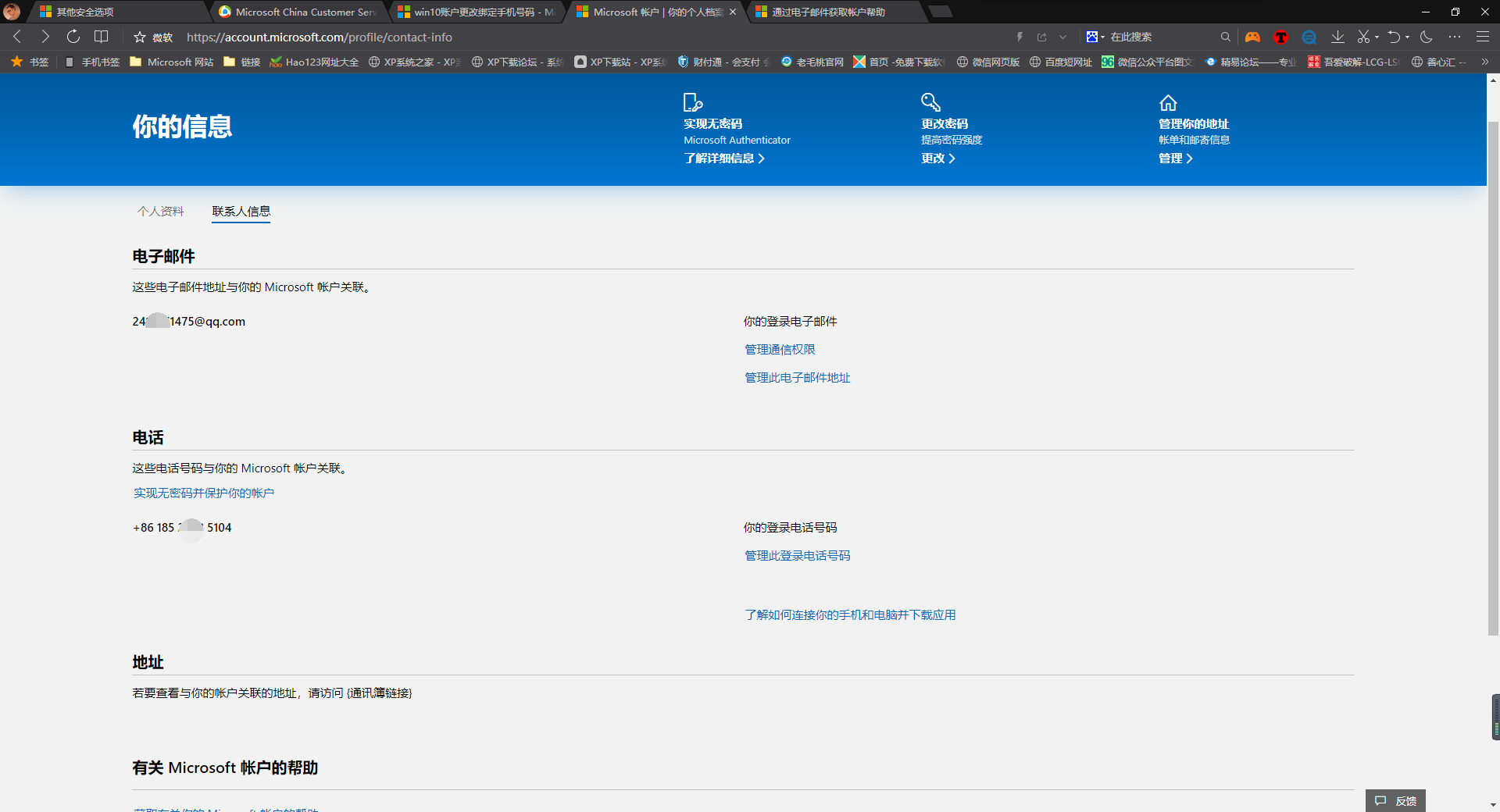Switch to the 个人资料 tab

pyautogui.click(x=161, y=211)
